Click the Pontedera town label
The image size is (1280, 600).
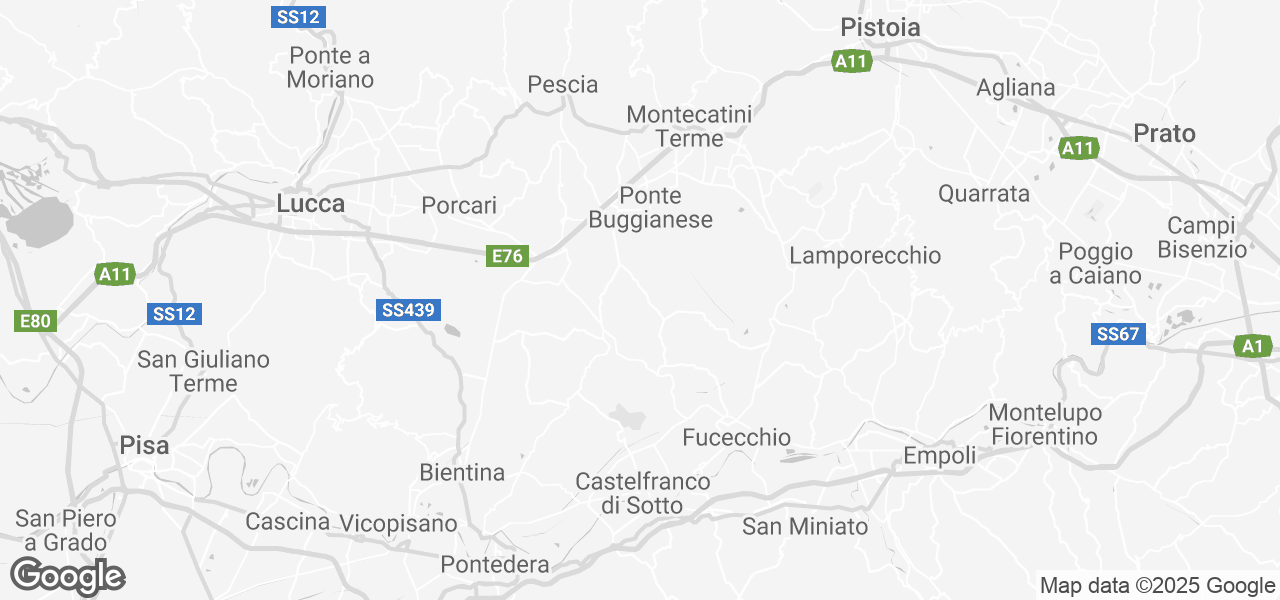pos(495,565)
